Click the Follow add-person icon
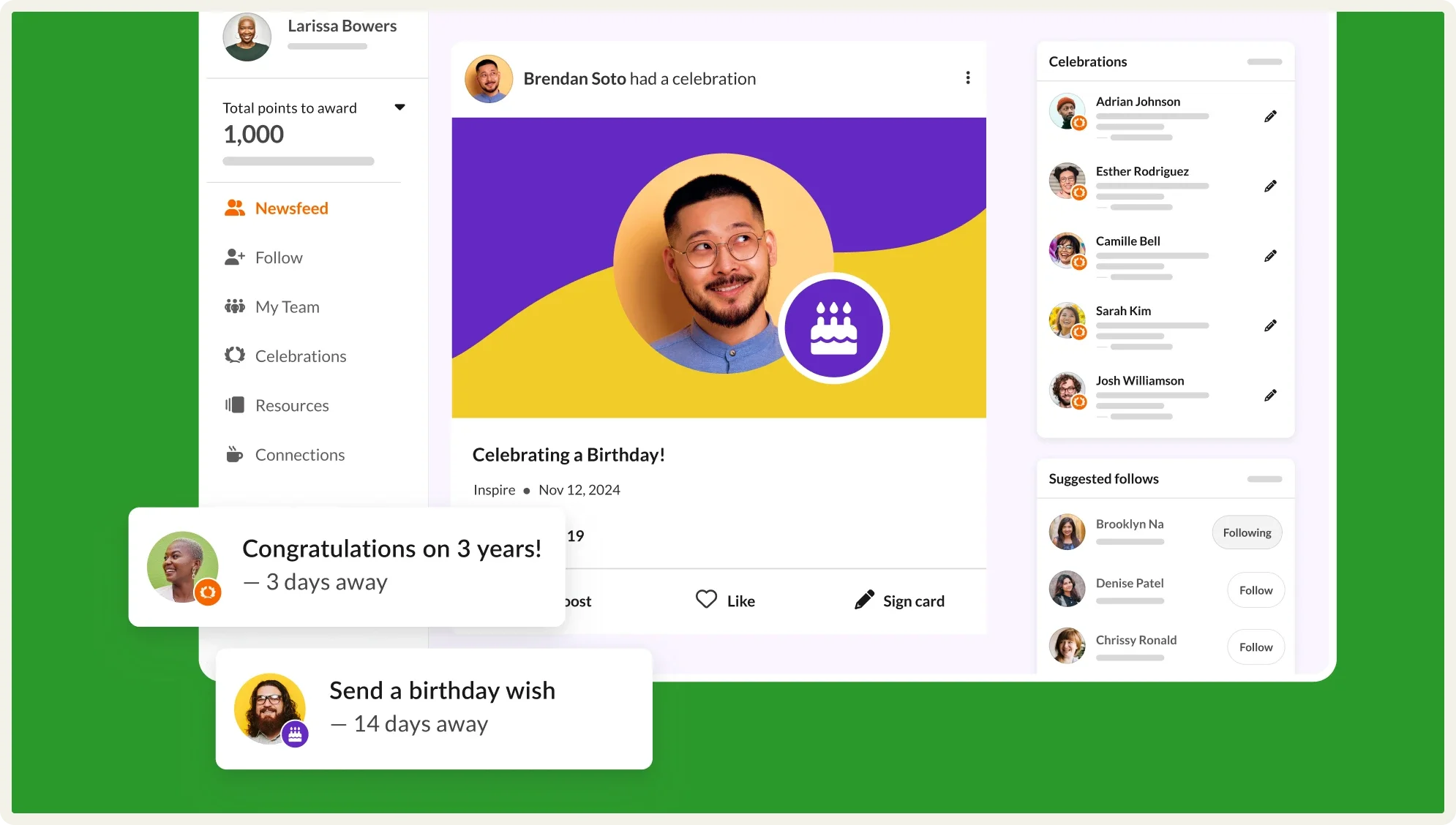This screenshot has height=825, width=1456. [x=234, y=257]
